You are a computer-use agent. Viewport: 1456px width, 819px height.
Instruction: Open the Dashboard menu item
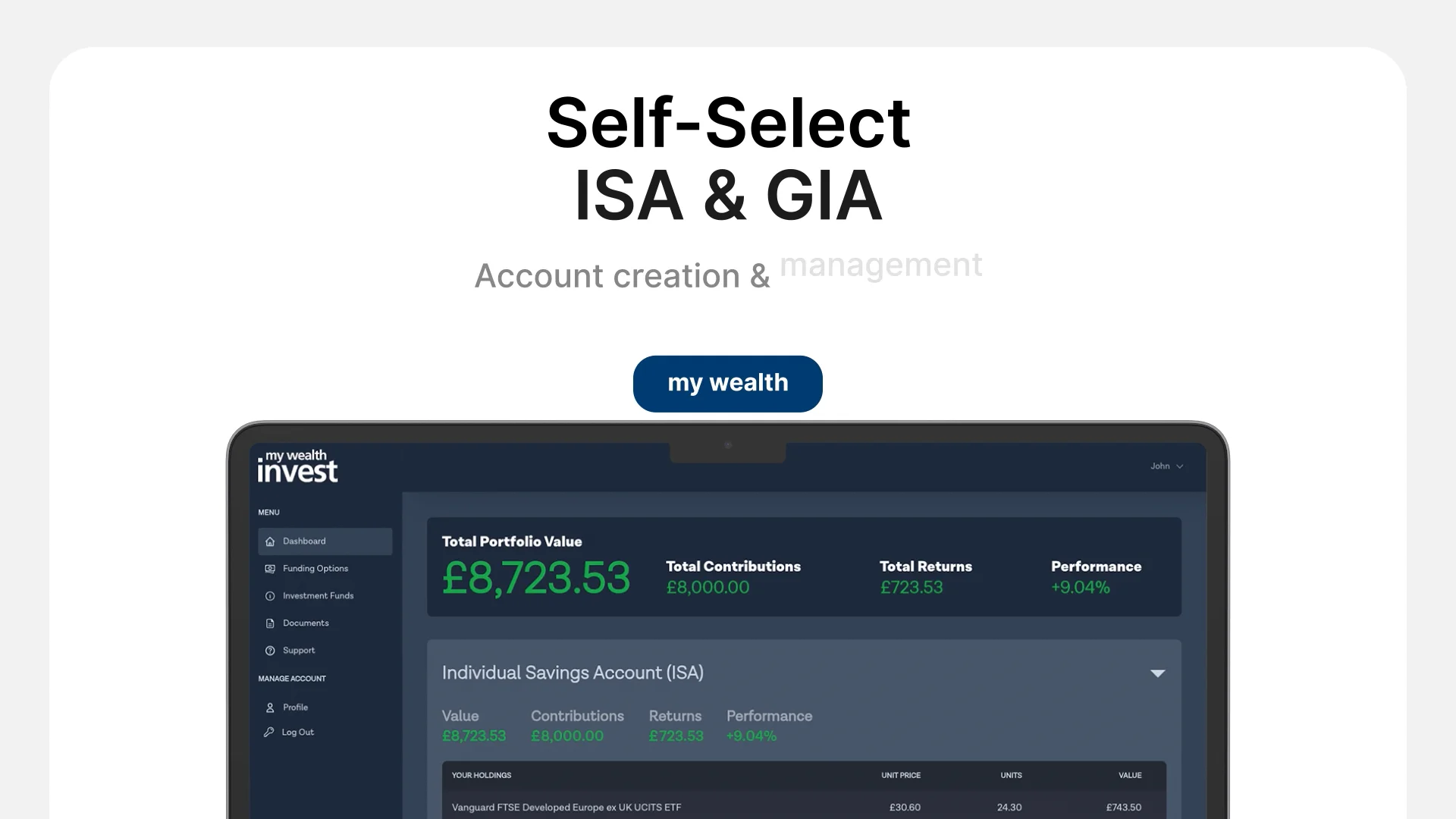[325, 541]
